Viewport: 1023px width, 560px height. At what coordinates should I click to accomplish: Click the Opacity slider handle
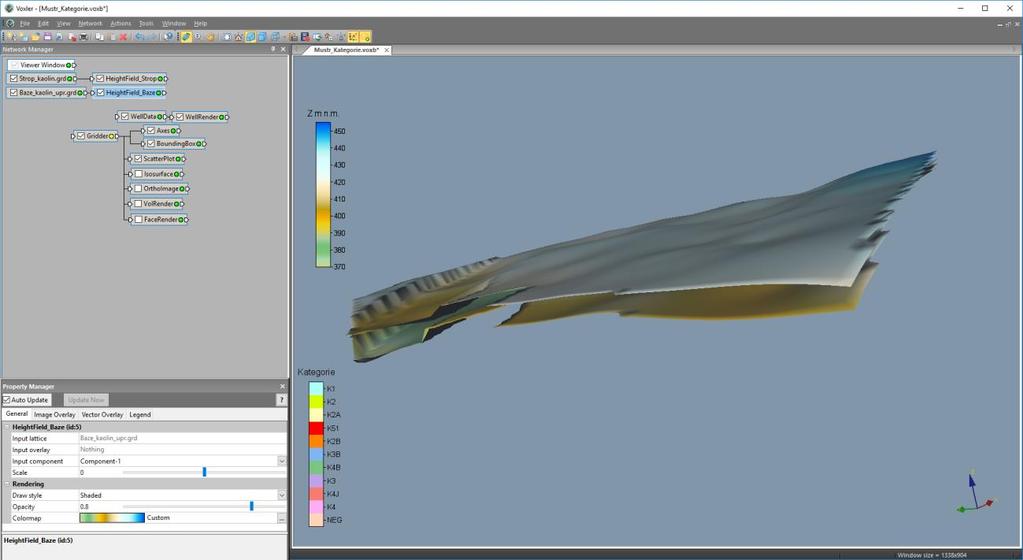tap(251, 506)
